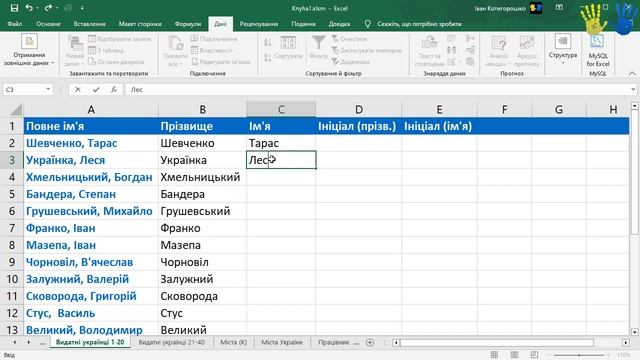Click the 'Сковорода' cell in column B

202,296
